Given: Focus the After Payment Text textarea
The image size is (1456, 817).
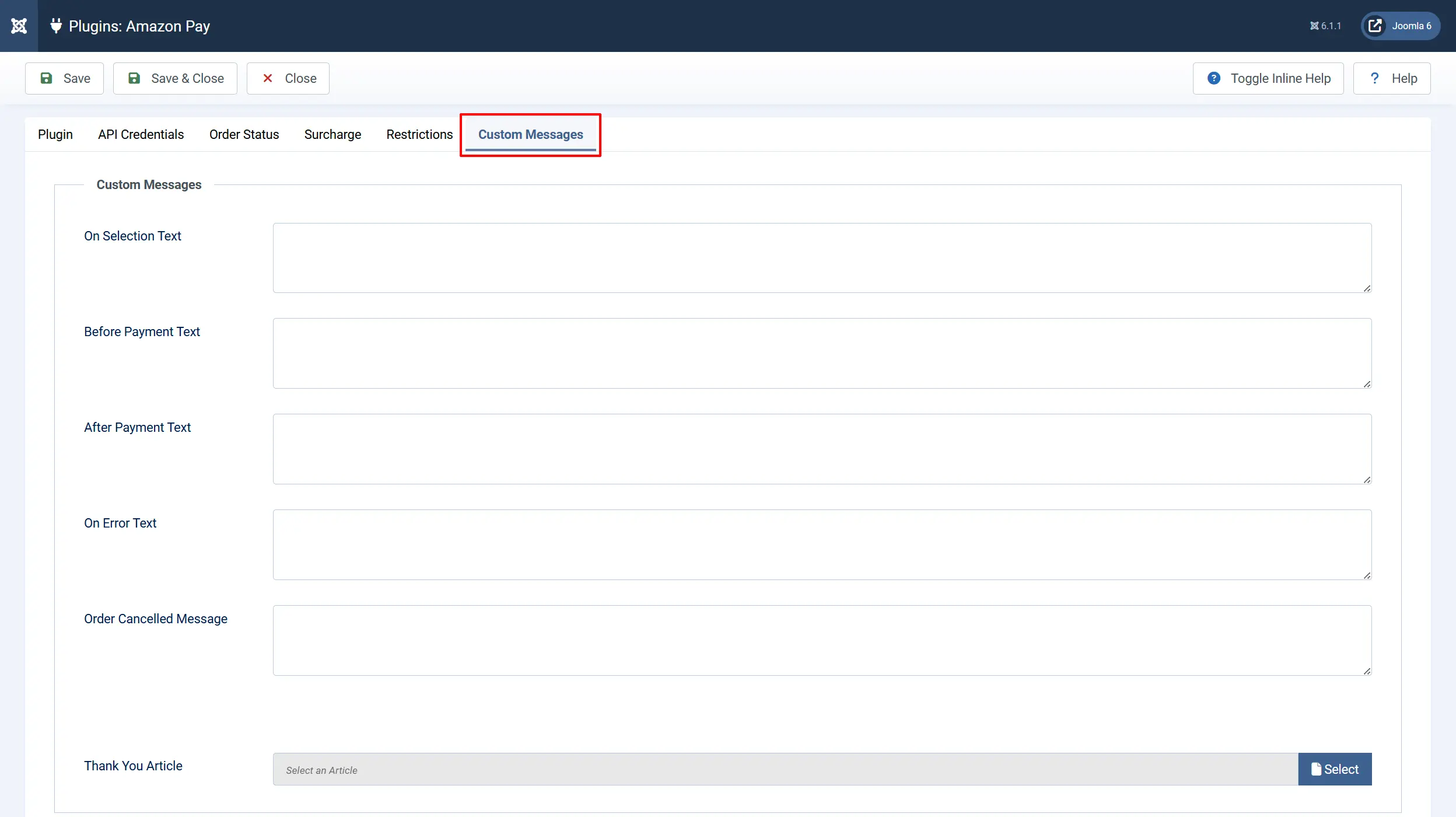Looking at the screenshot, I should [822, 449].
